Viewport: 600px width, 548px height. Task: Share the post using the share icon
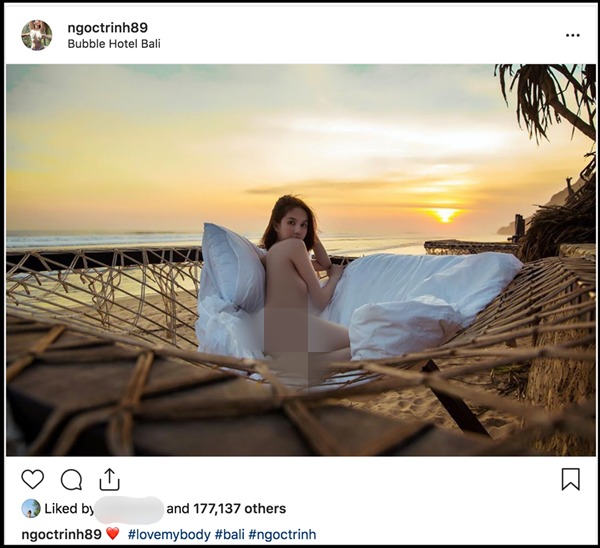pyautogui.click(x=109, y=479)
